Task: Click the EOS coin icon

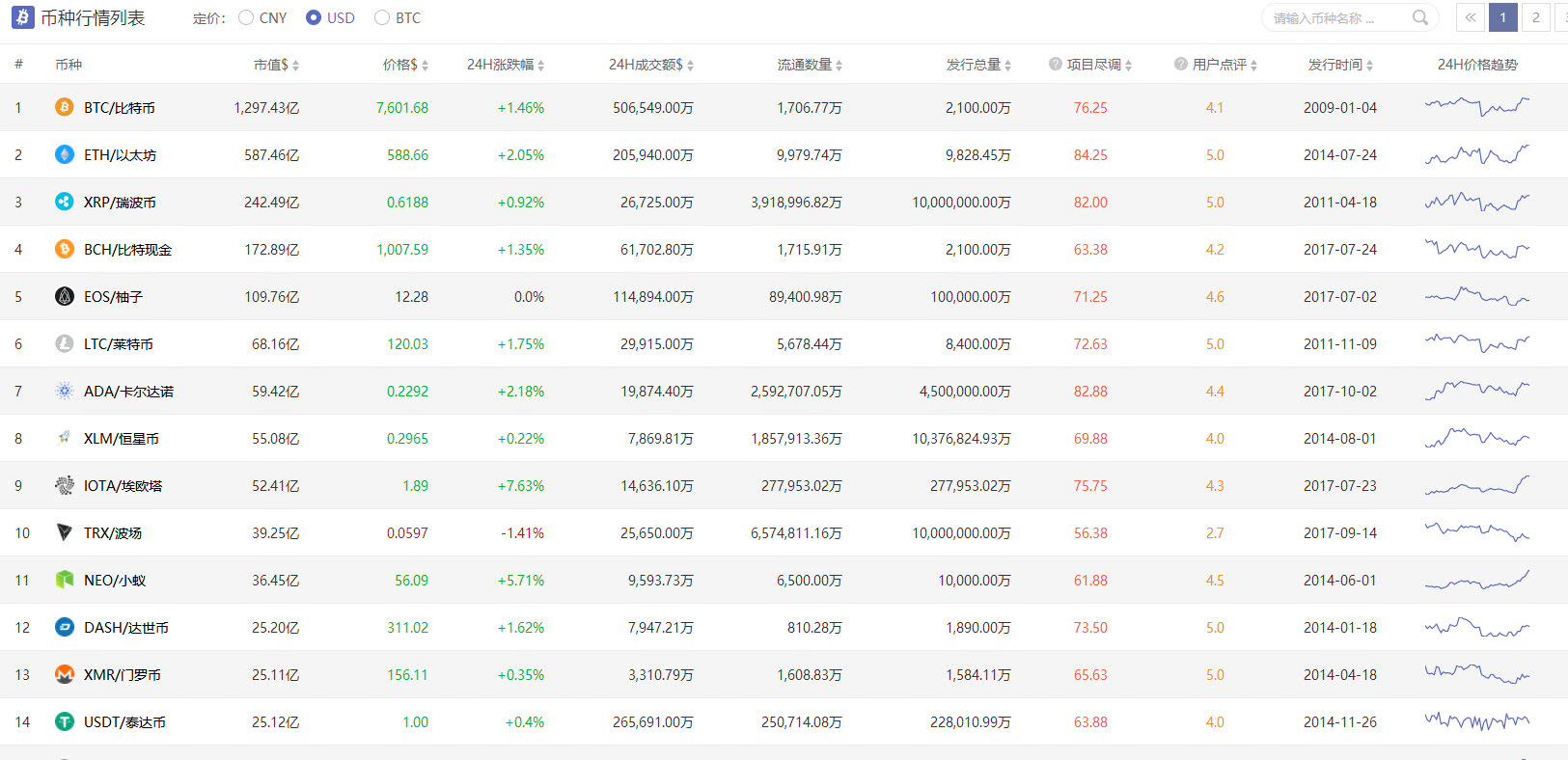Action: 65,296
